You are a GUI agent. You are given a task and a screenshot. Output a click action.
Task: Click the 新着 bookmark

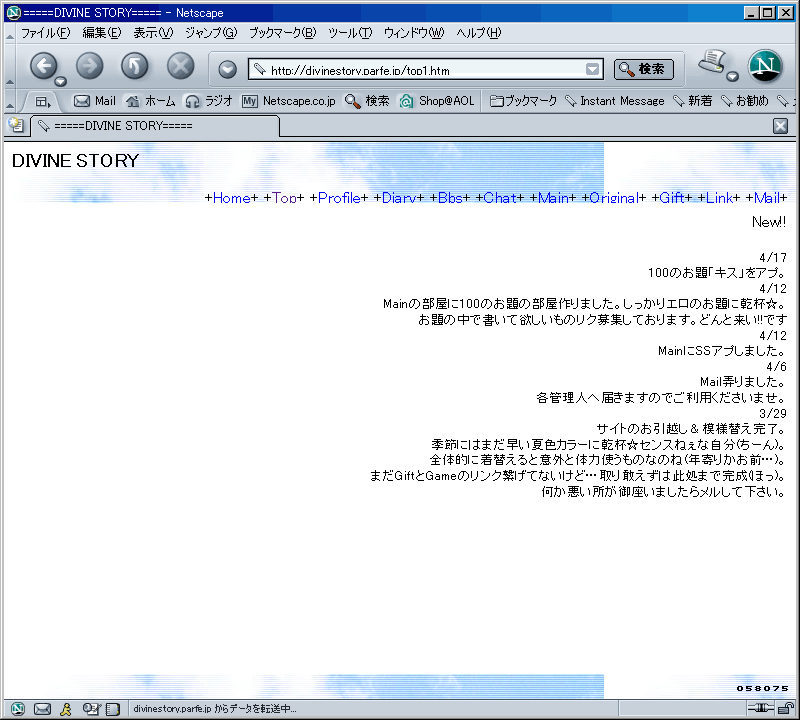(692, 101)
